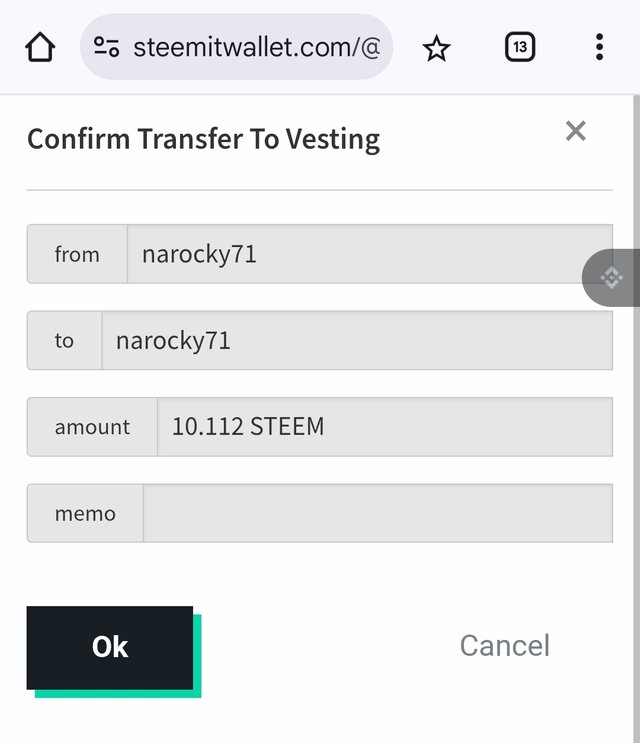Screen dimensions: 640x743
Task: Click the to field with narocky71
Action: (x=357, y=340)
